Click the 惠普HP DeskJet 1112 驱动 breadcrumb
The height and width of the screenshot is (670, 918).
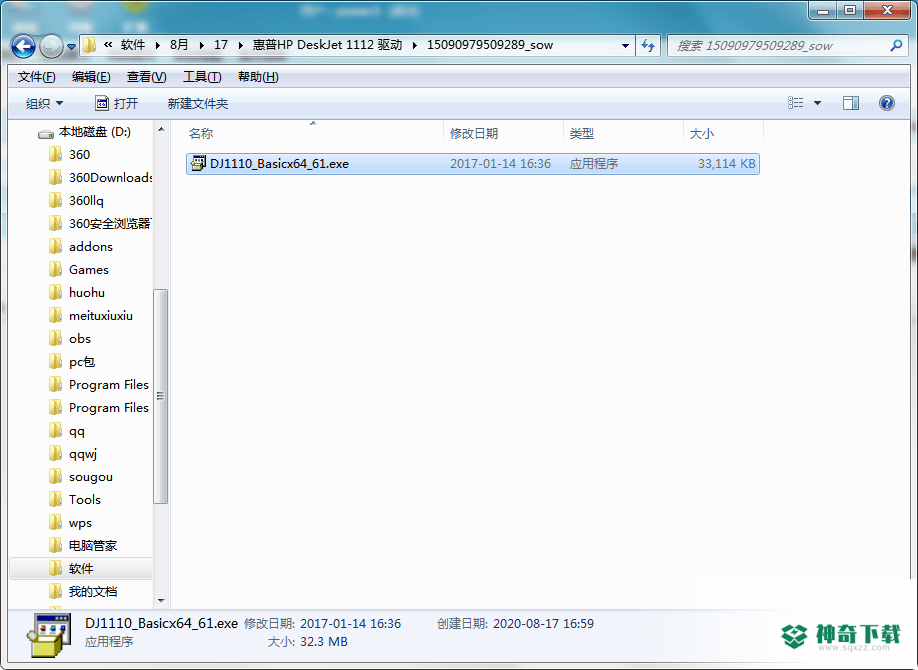327,45
